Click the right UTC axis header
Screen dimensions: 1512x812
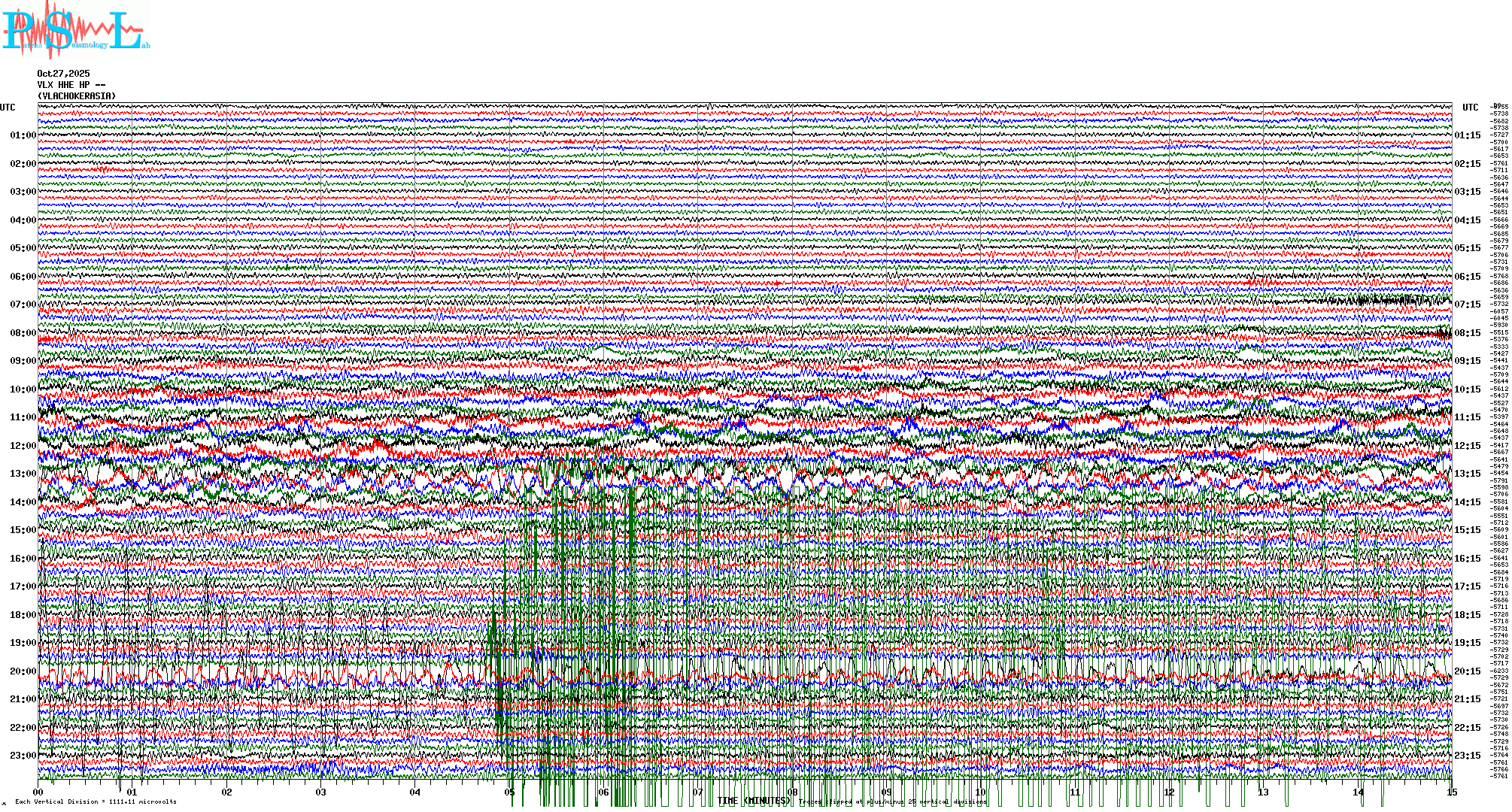click(x=1470, y=108)
